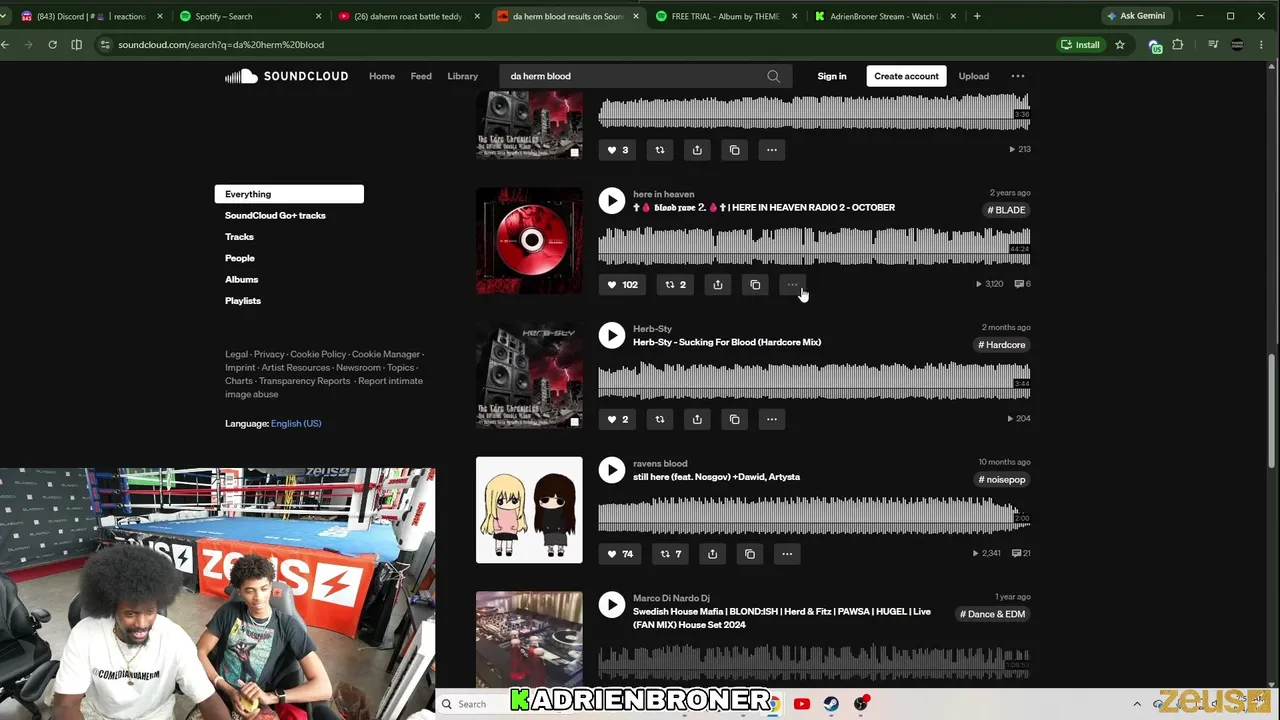Open the Library page

click(462, 76)
